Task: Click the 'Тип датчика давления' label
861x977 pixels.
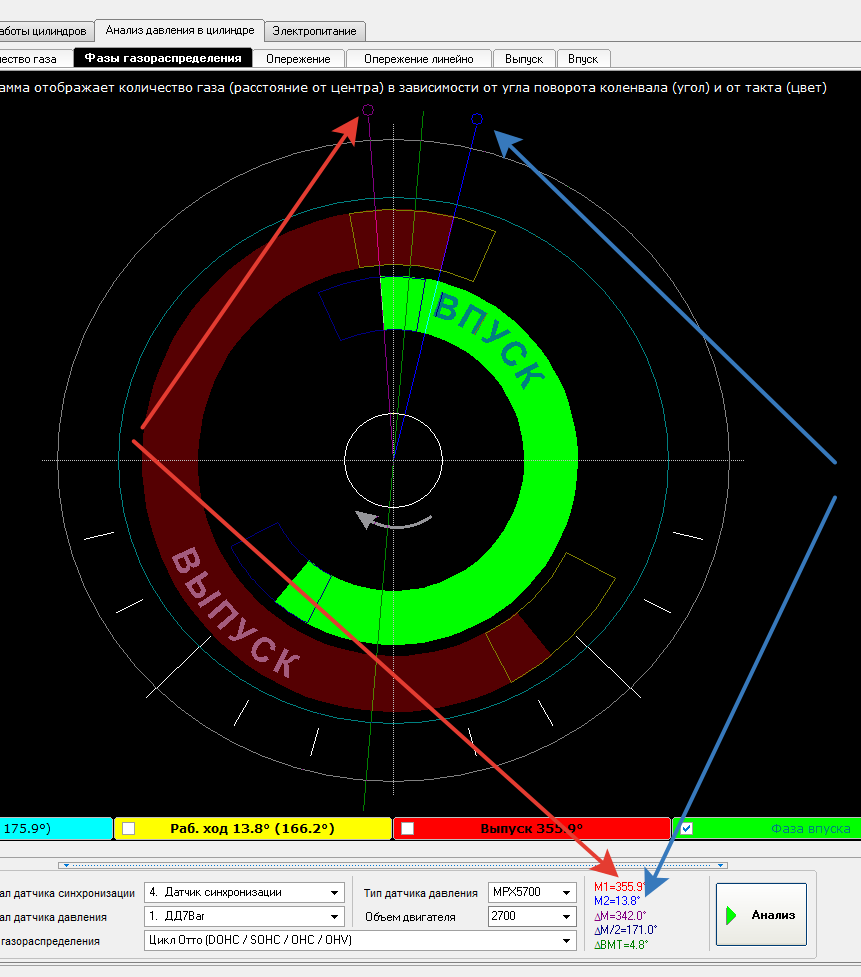Action: click(x=421, y=893)
